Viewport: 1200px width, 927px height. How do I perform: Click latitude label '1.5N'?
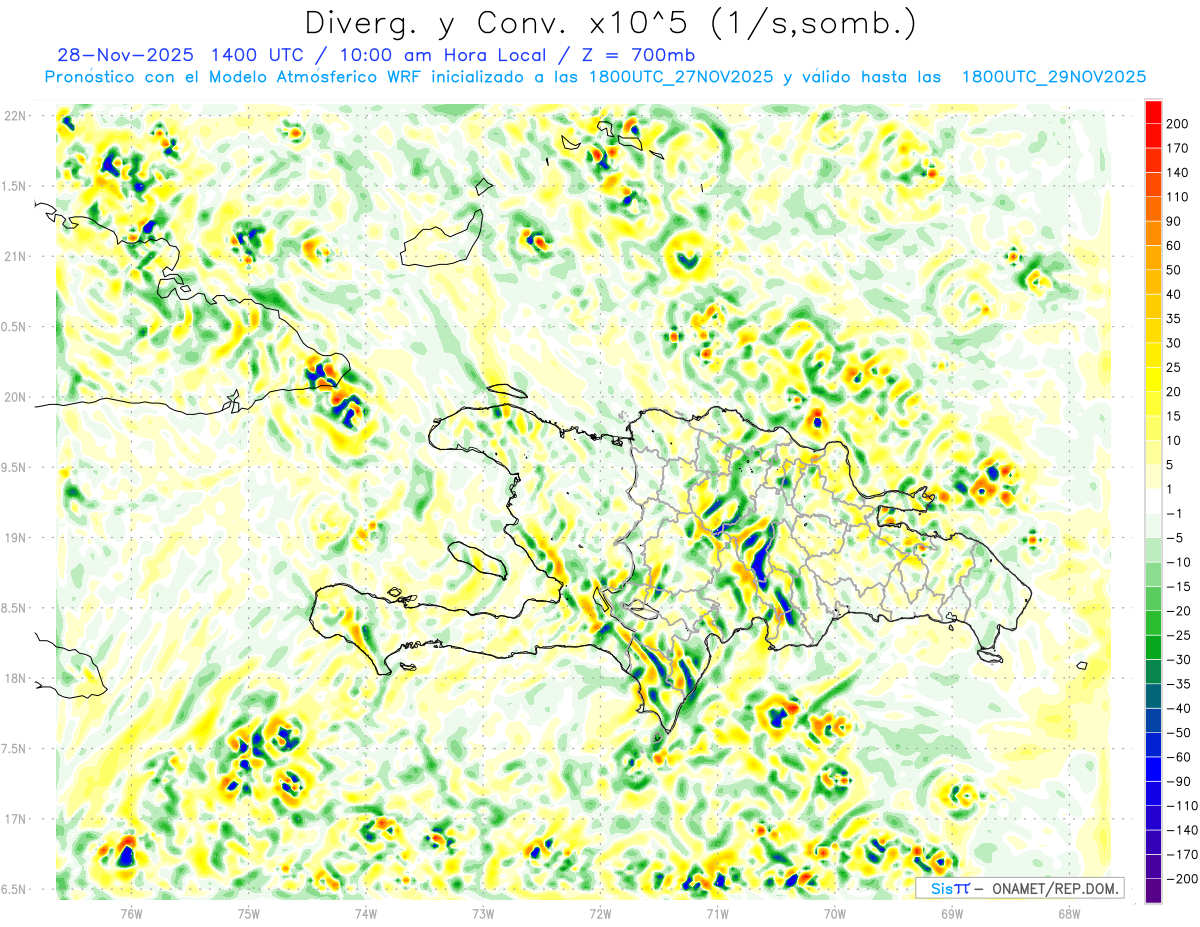(x=14, y=186)
